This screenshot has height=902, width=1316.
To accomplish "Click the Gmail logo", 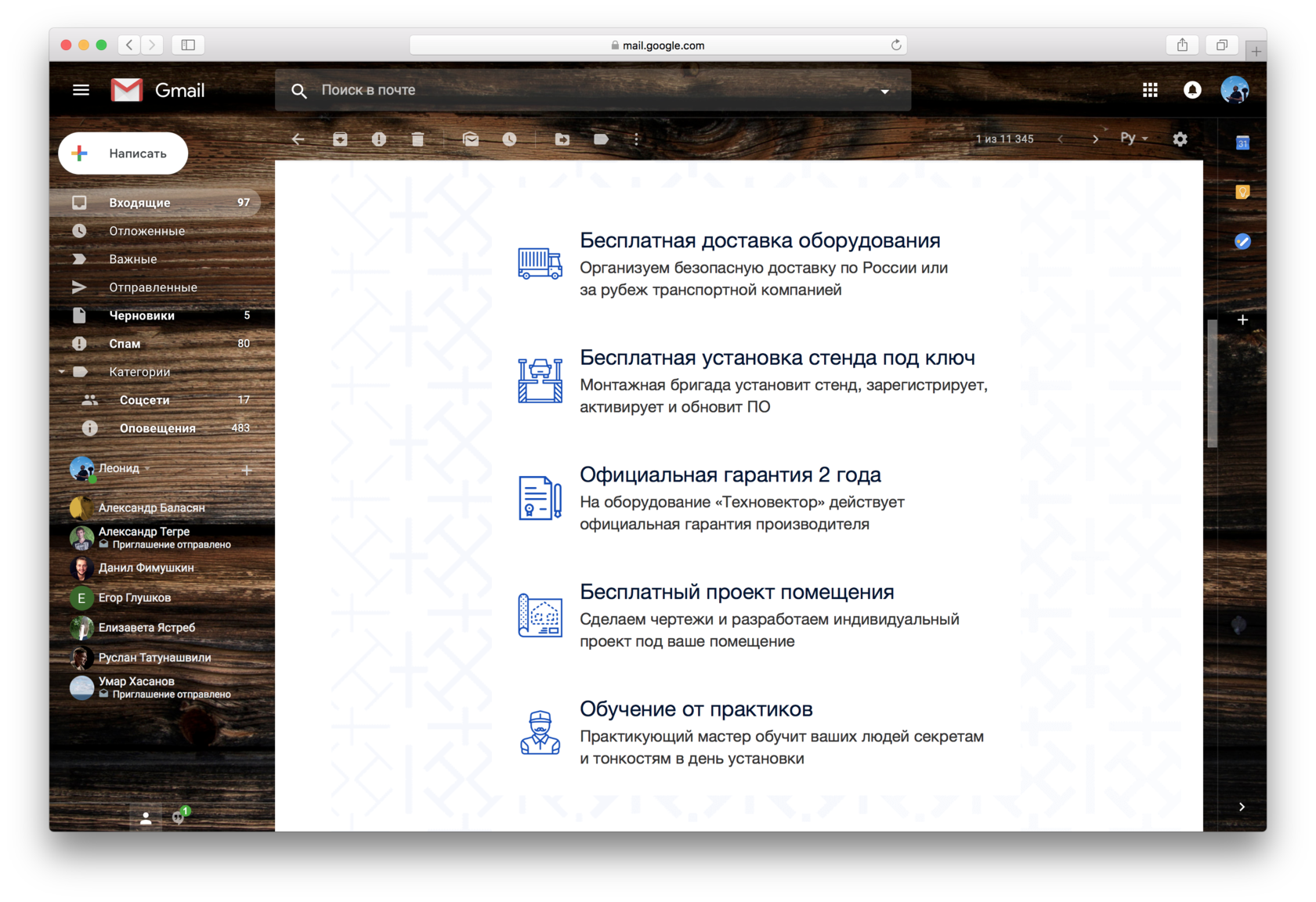I will tap(157, 90).
